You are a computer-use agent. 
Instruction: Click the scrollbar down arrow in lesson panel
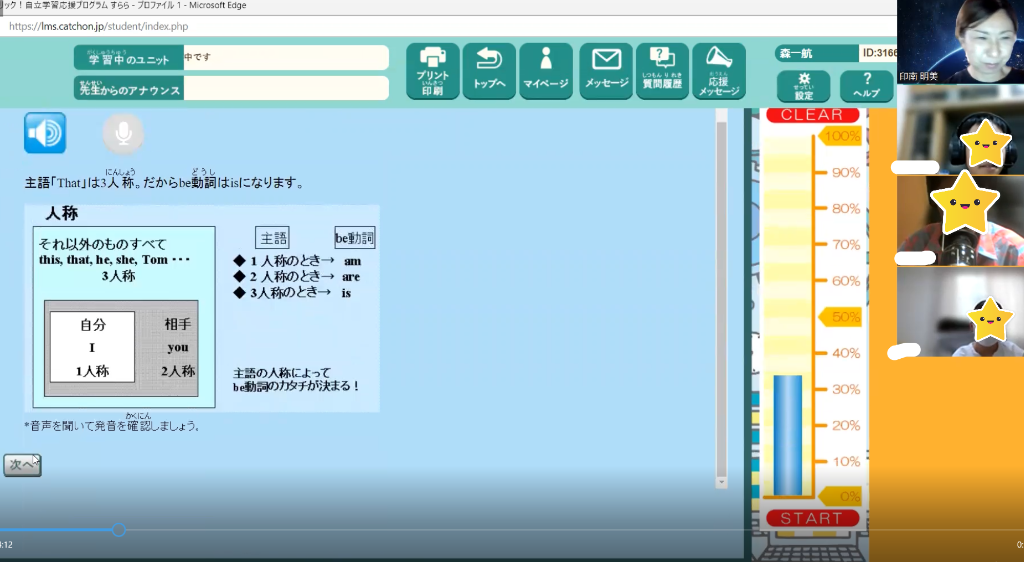click(x=721, y=482)
